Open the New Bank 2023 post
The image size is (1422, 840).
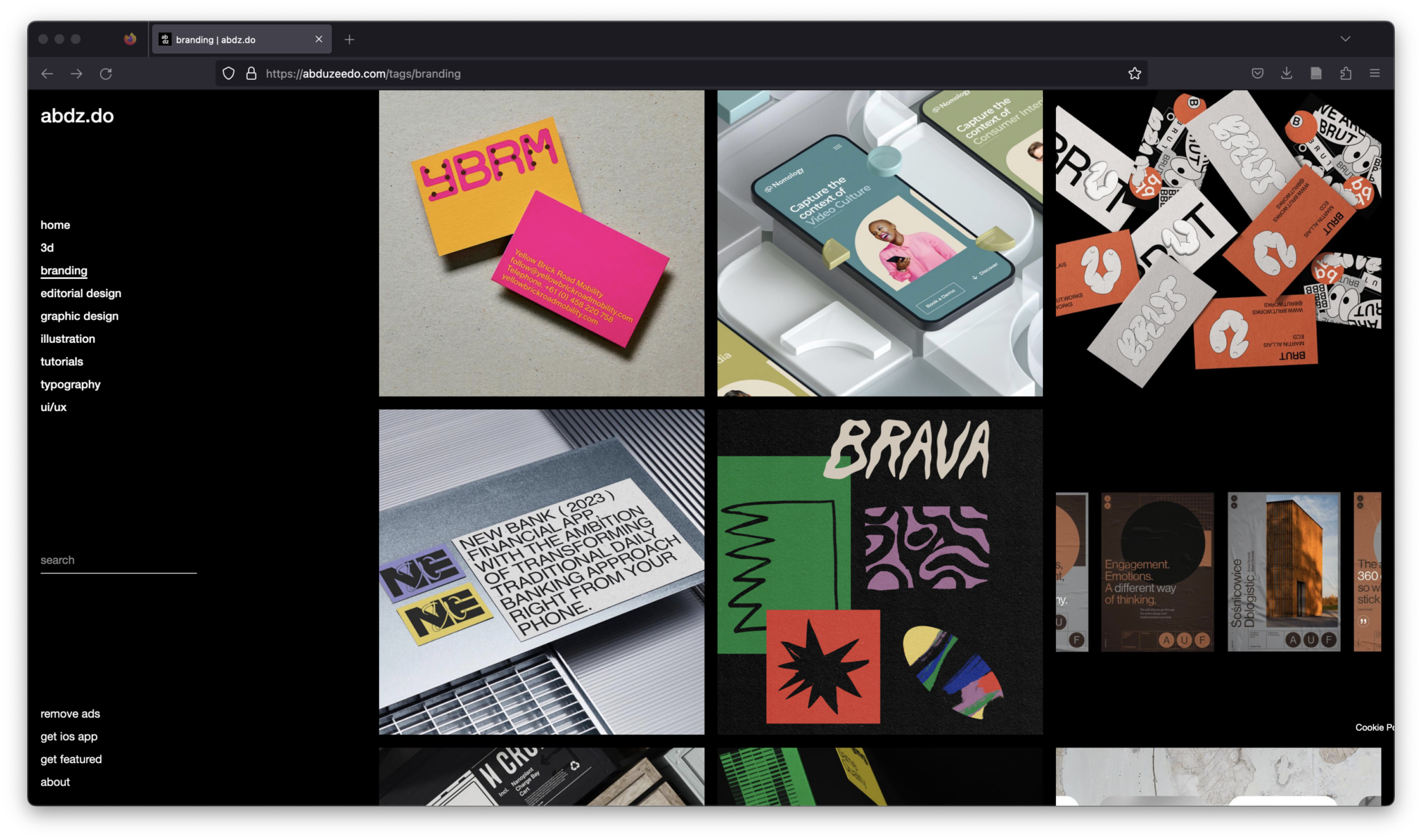pos(542,572)
